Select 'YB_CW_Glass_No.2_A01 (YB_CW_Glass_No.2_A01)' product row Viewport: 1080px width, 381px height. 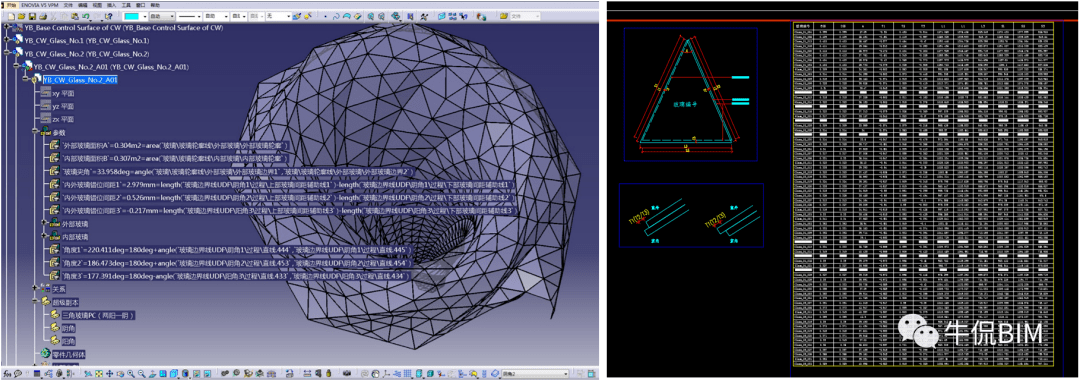click(x=112, y=67)
